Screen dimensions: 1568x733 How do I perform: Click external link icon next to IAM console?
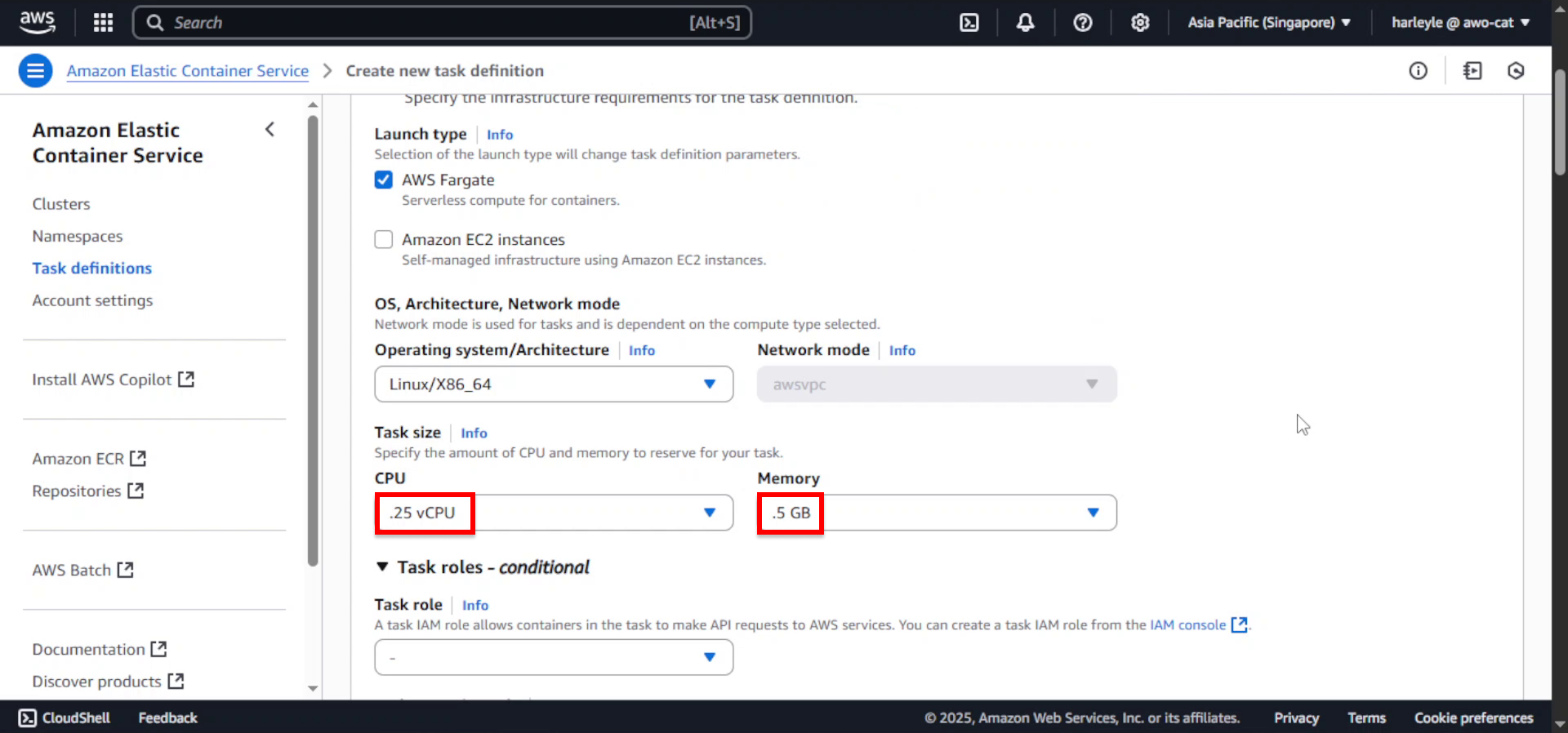click(1239, 624)
